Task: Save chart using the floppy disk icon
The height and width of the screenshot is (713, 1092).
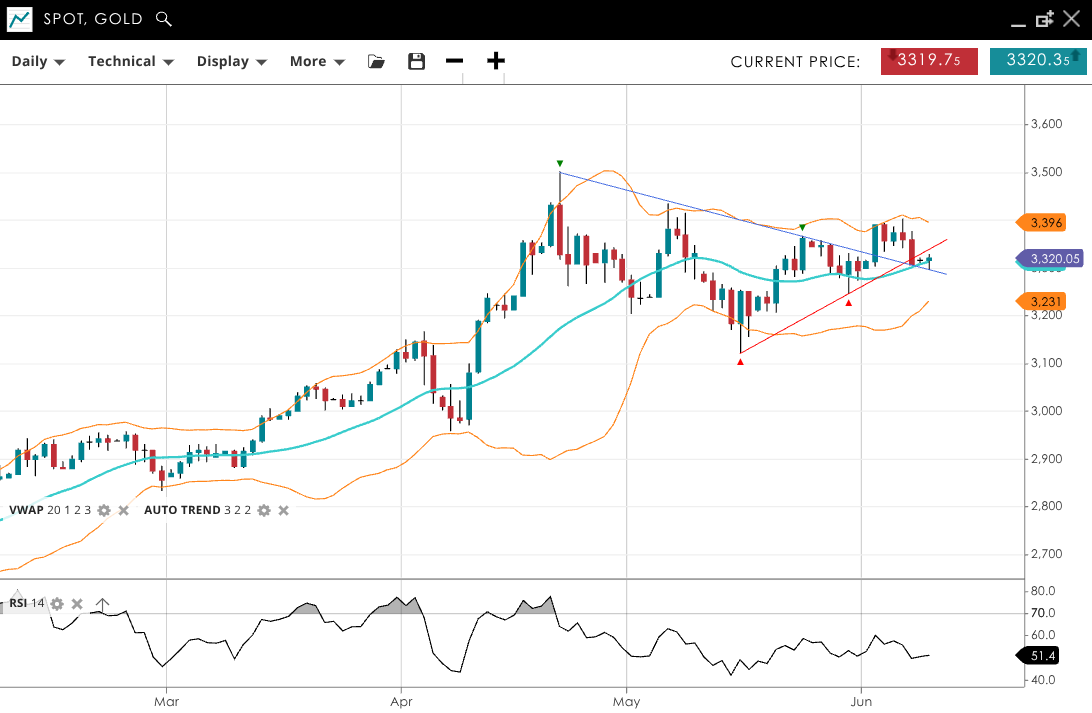Action: [417, 61]
